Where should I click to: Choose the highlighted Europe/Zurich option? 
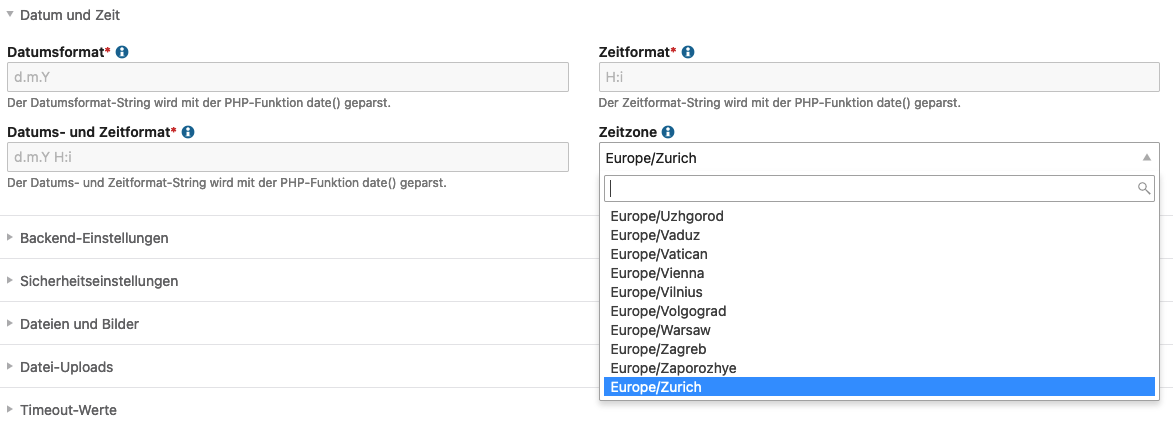[656, 387]
